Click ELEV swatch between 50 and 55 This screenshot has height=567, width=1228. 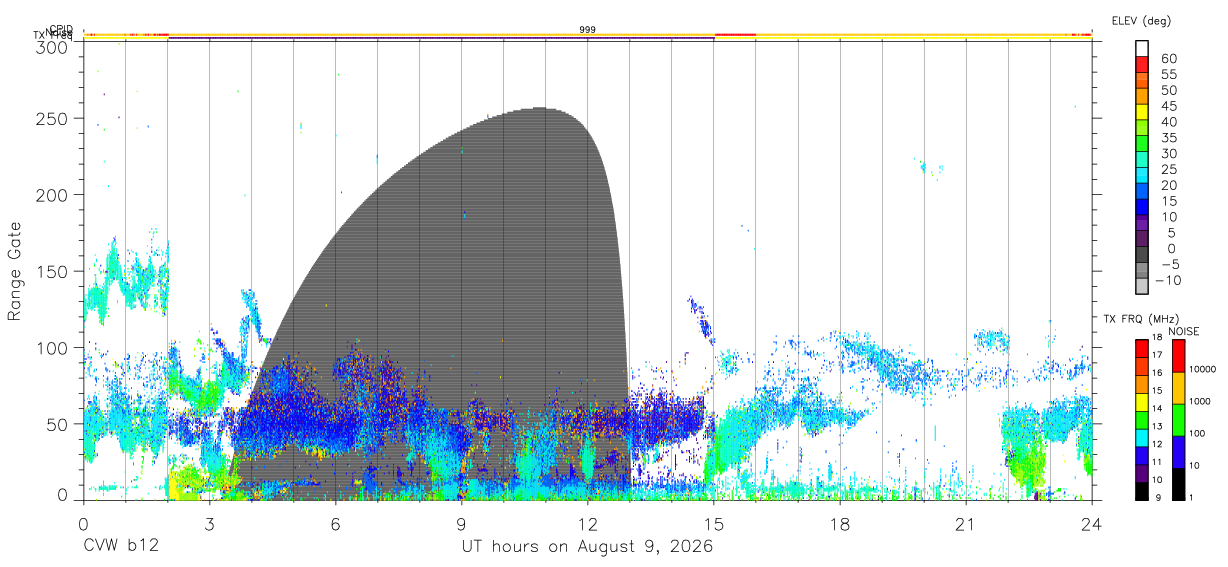click(x=1142, y=80)
